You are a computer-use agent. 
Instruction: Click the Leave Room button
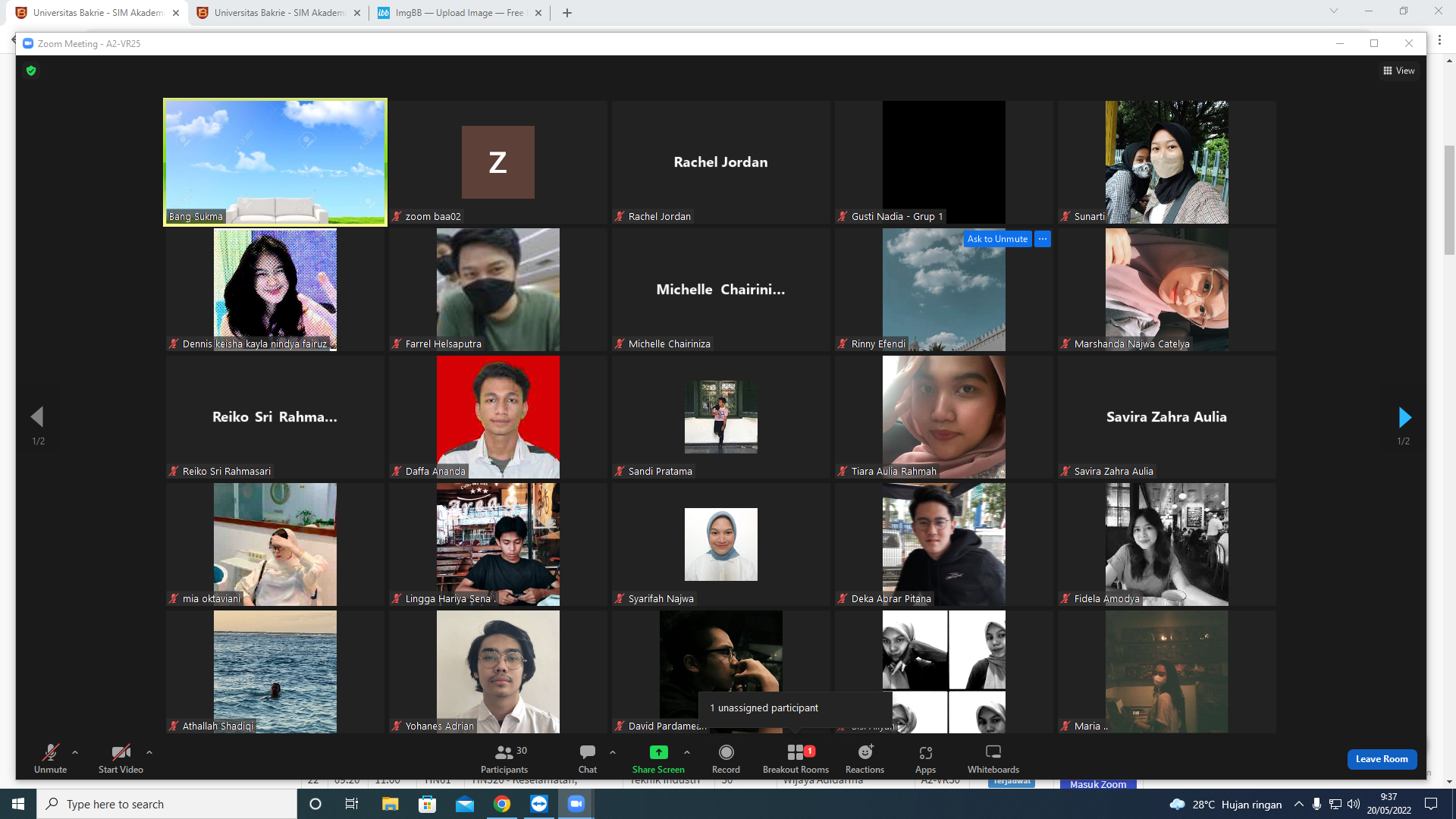point(1382,759)
